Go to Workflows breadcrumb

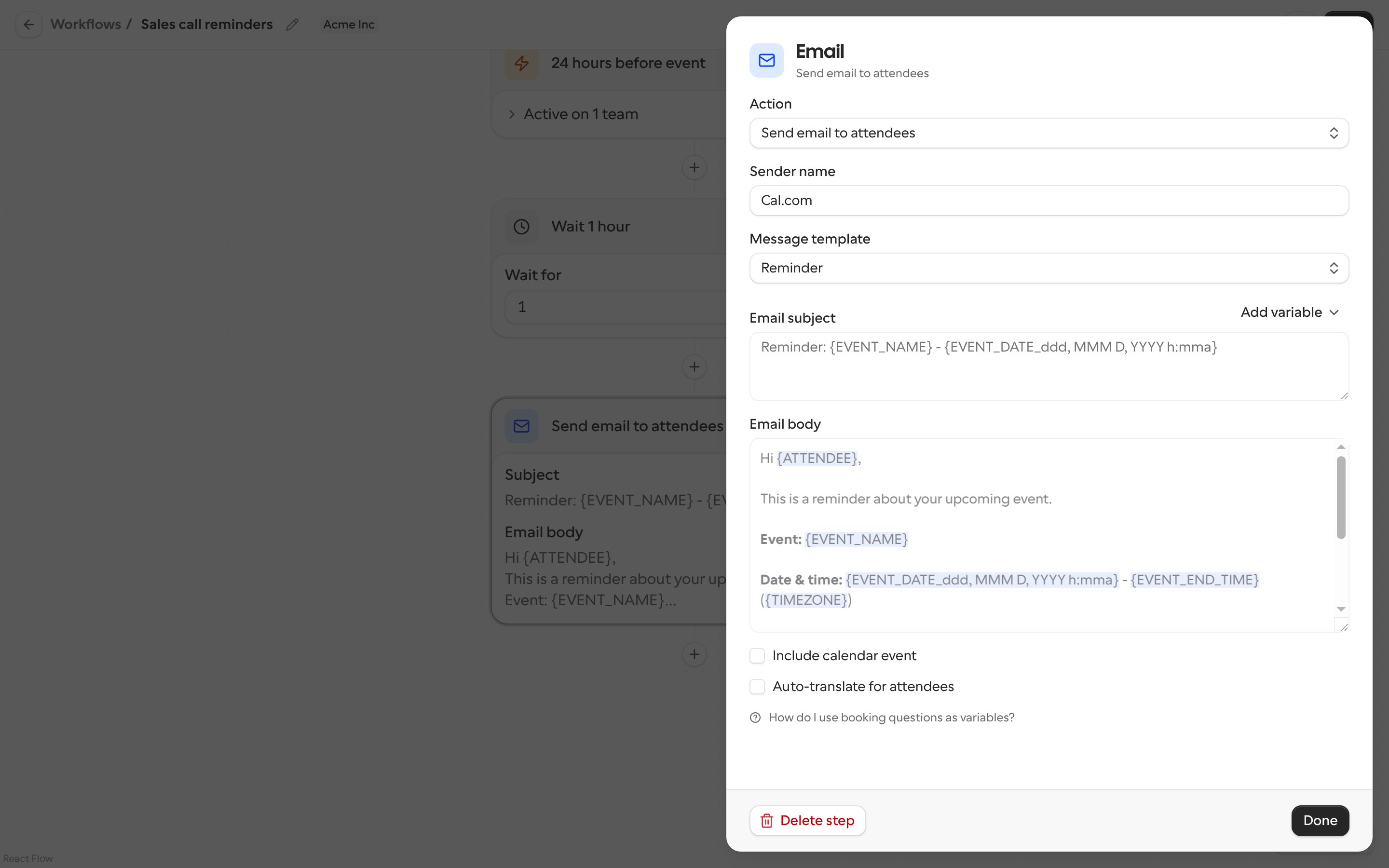[85, 25]
